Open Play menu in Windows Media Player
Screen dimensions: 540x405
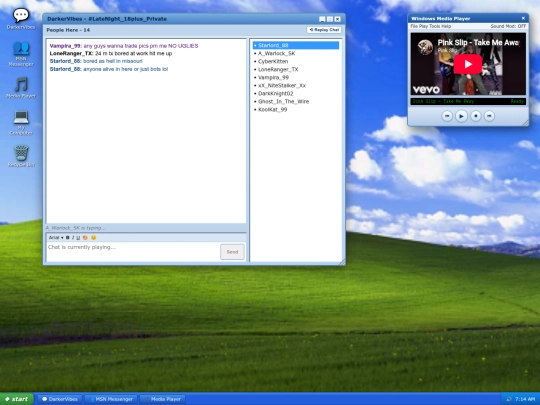pyautogui.click(x=423, y=26)
